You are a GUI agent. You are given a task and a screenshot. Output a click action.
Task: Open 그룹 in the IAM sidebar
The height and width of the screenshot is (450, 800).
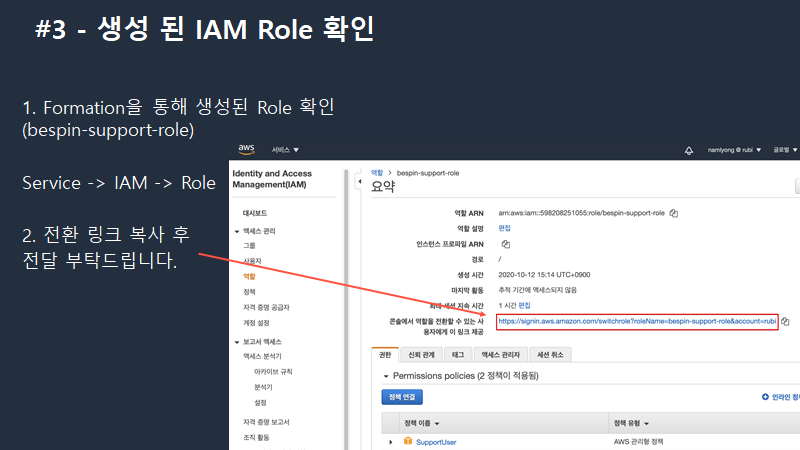[x=249, y=245]
